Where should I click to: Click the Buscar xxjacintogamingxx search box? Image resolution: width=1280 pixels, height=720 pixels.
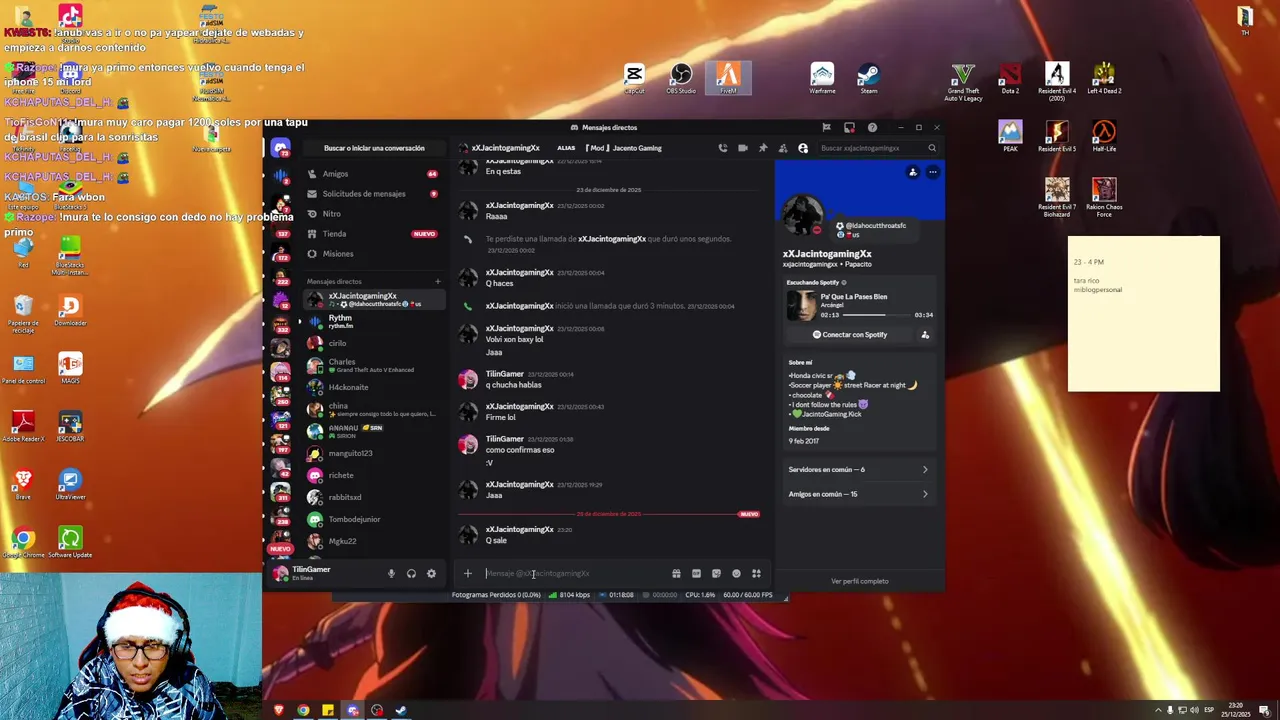pyautogui.click(x=877, y=148)
